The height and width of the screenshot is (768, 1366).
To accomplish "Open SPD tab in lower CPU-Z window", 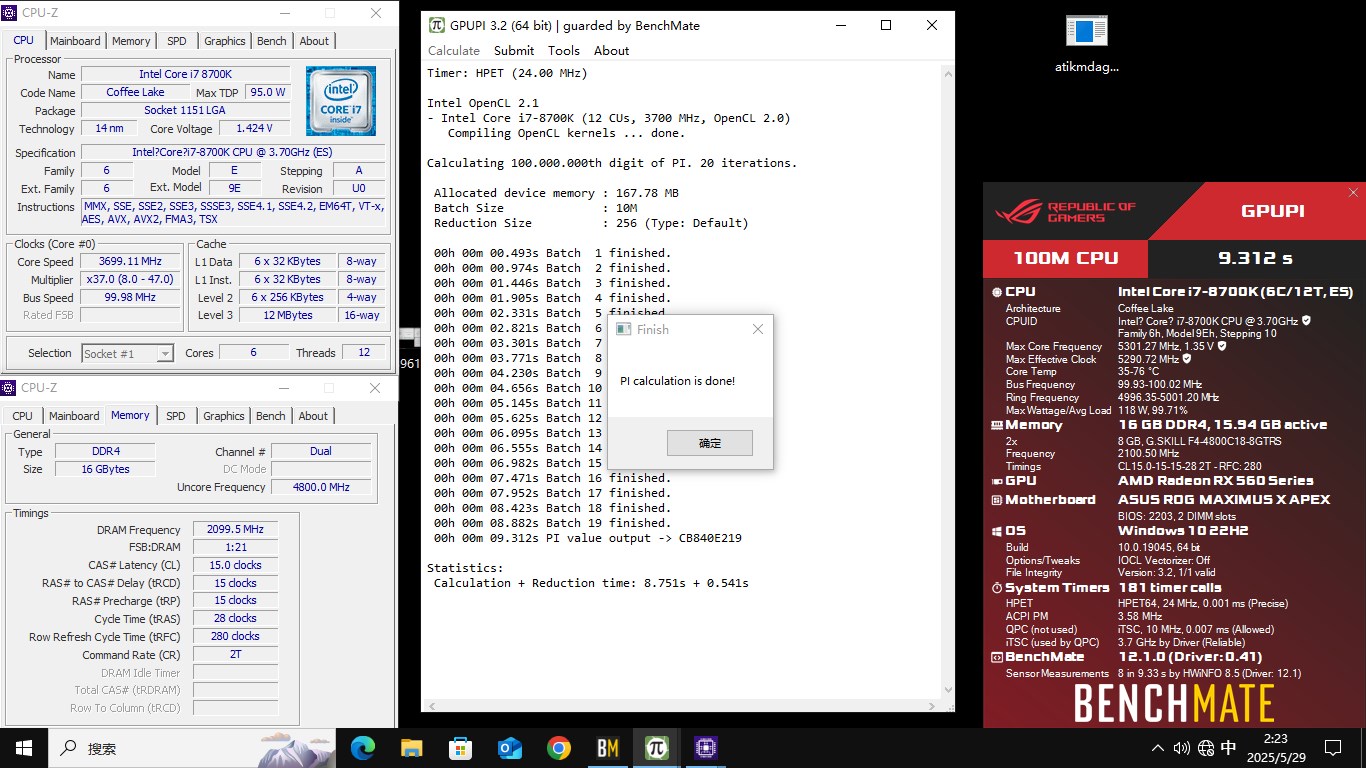I will 175,416.
